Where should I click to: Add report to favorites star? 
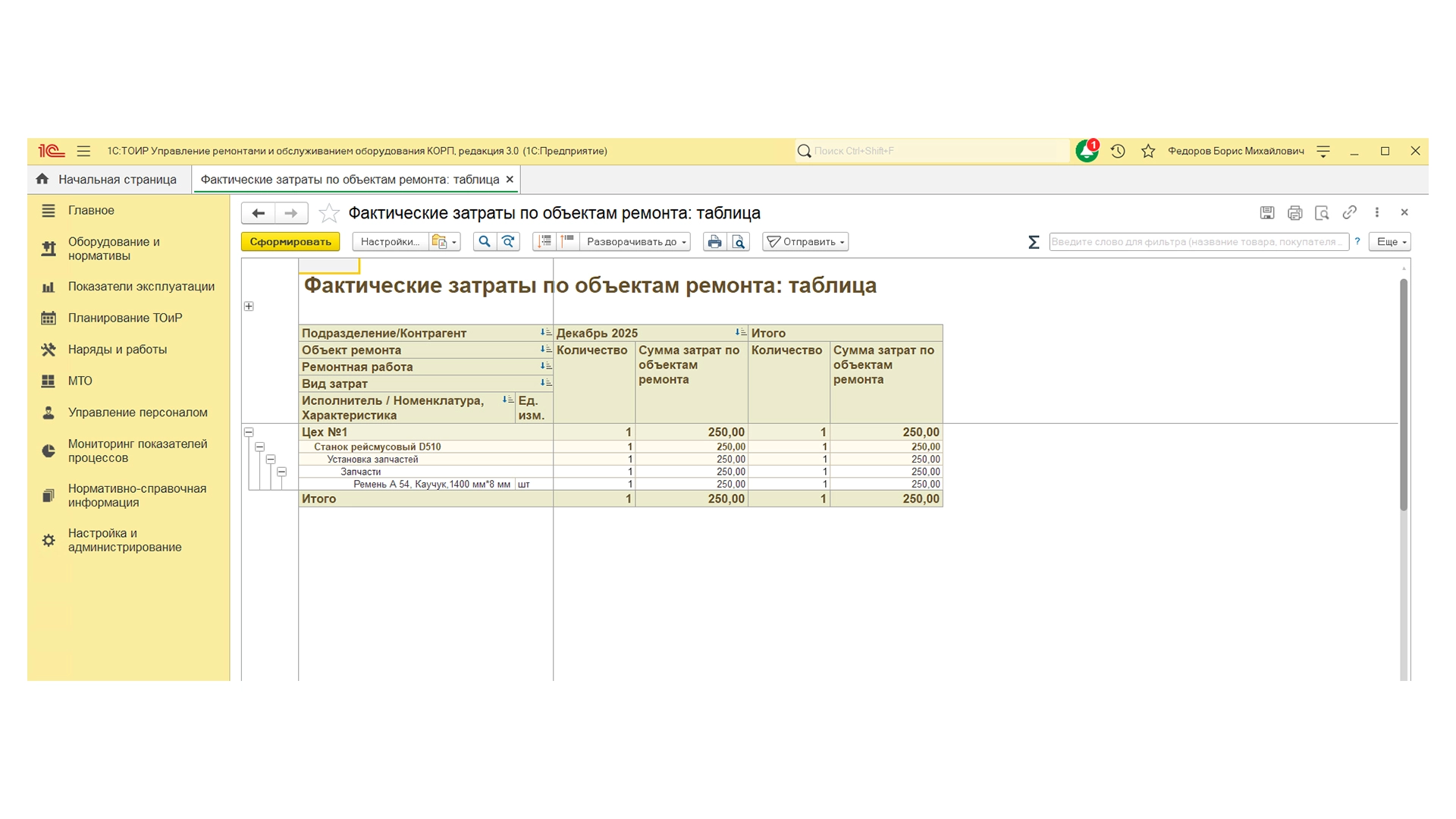(328, 213)
